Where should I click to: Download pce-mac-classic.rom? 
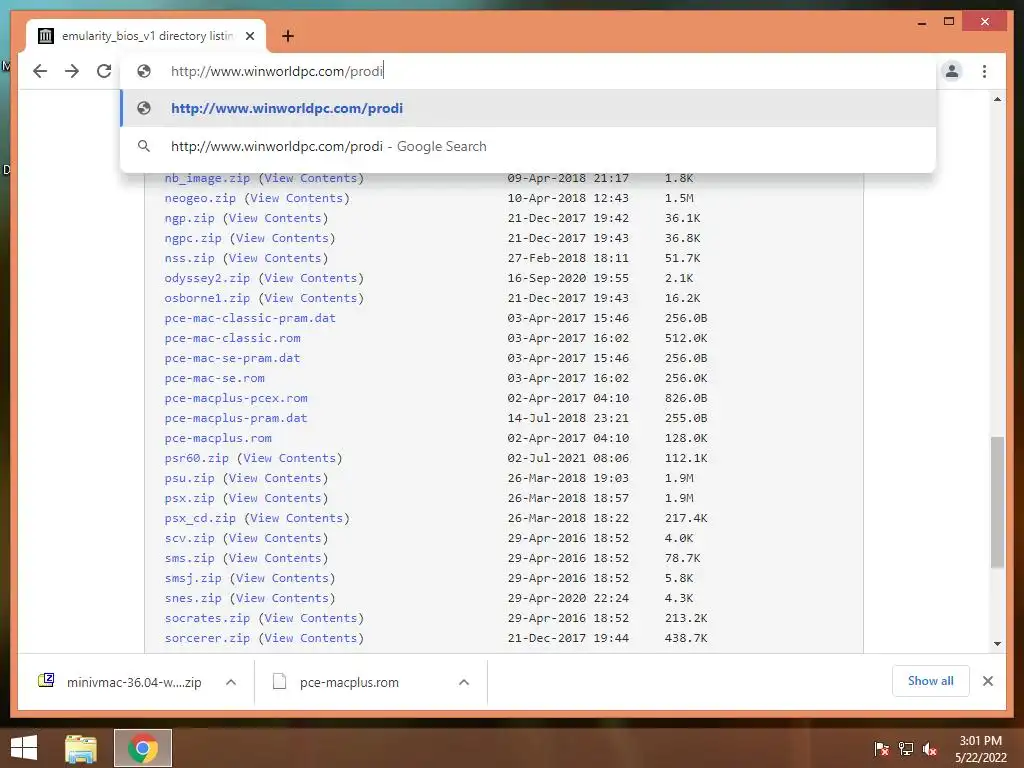232,338
